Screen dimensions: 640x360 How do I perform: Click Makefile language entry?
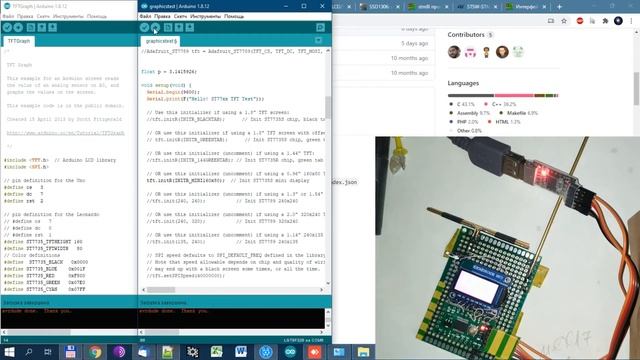519,113
